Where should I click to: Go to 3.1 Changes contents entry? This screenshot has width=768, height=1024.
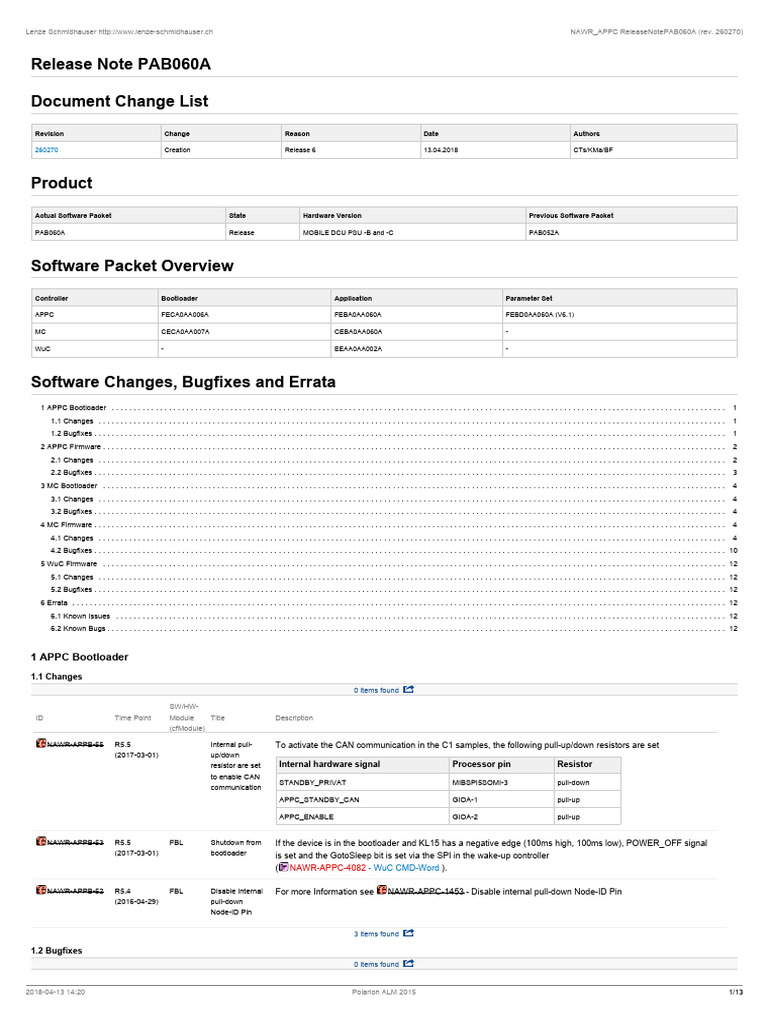pyautogui.click(x=72, y=499)
